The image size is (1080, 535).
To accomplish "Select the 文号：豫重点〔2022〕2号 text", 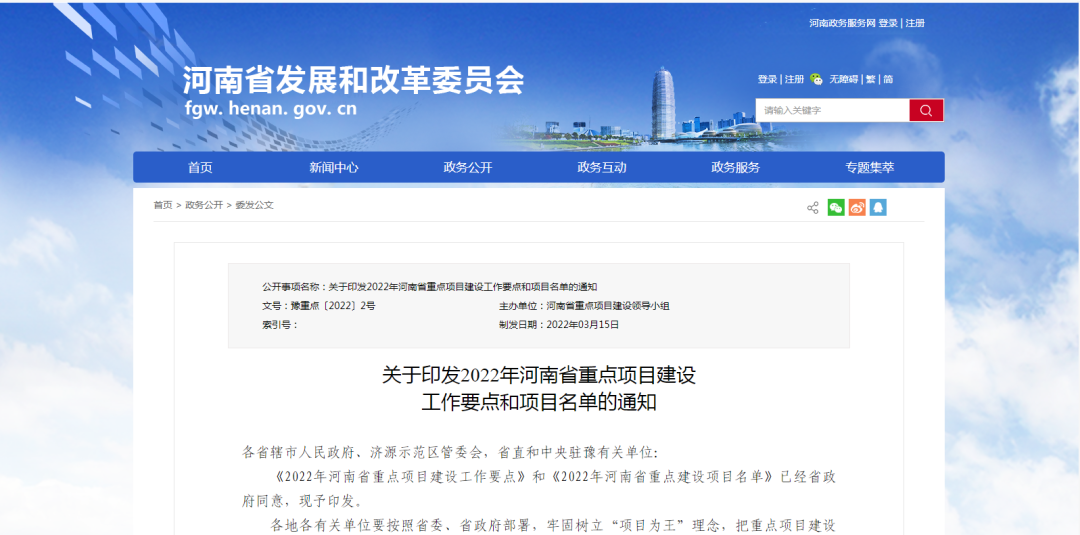I will coord(318,306).
